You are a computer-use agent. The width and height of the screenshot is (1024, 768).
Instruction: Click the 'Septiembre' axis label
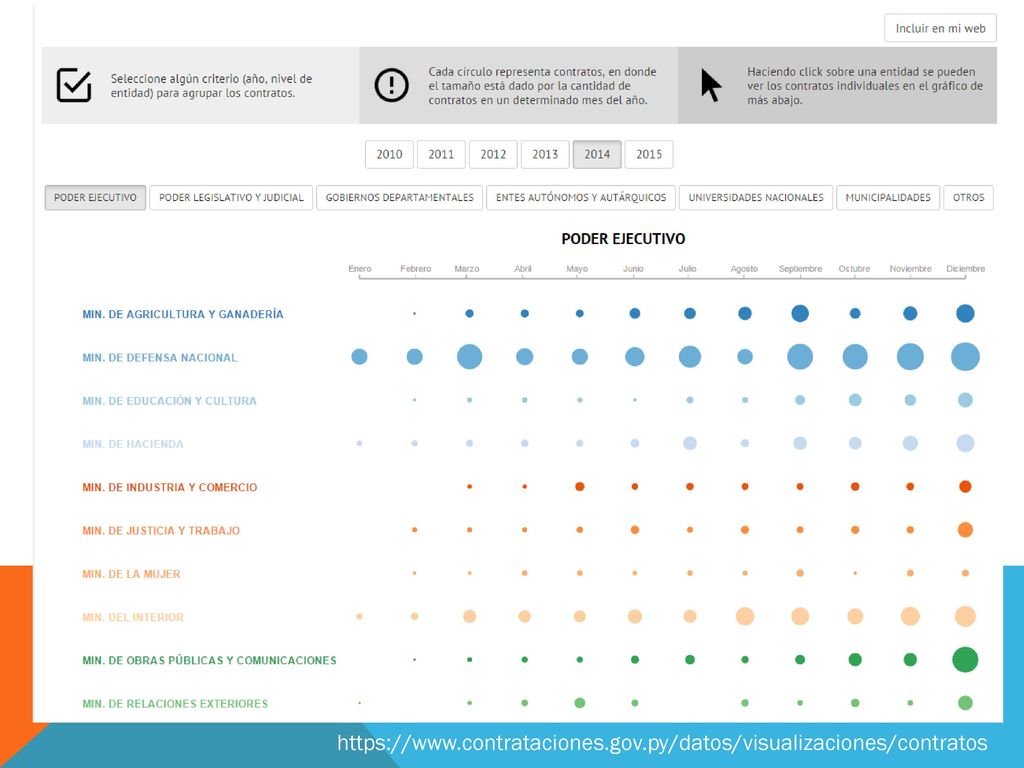(800, 268)
